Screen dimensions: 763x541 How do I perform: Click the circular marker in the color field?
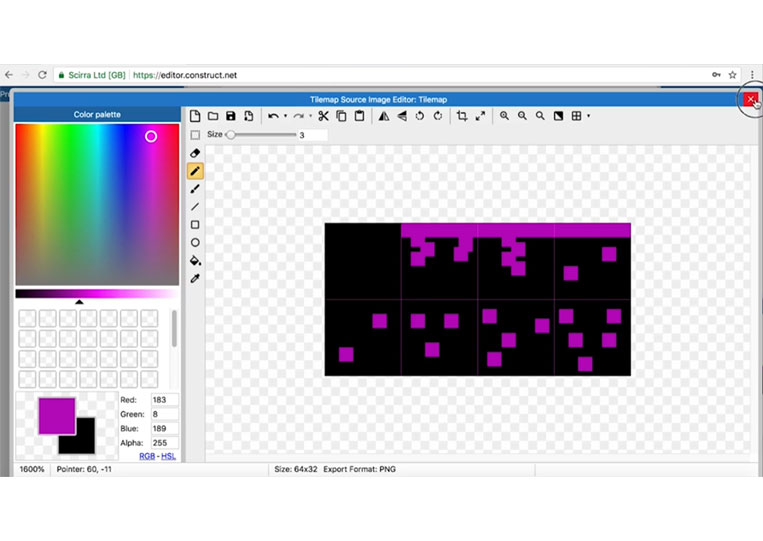[151, 137]
